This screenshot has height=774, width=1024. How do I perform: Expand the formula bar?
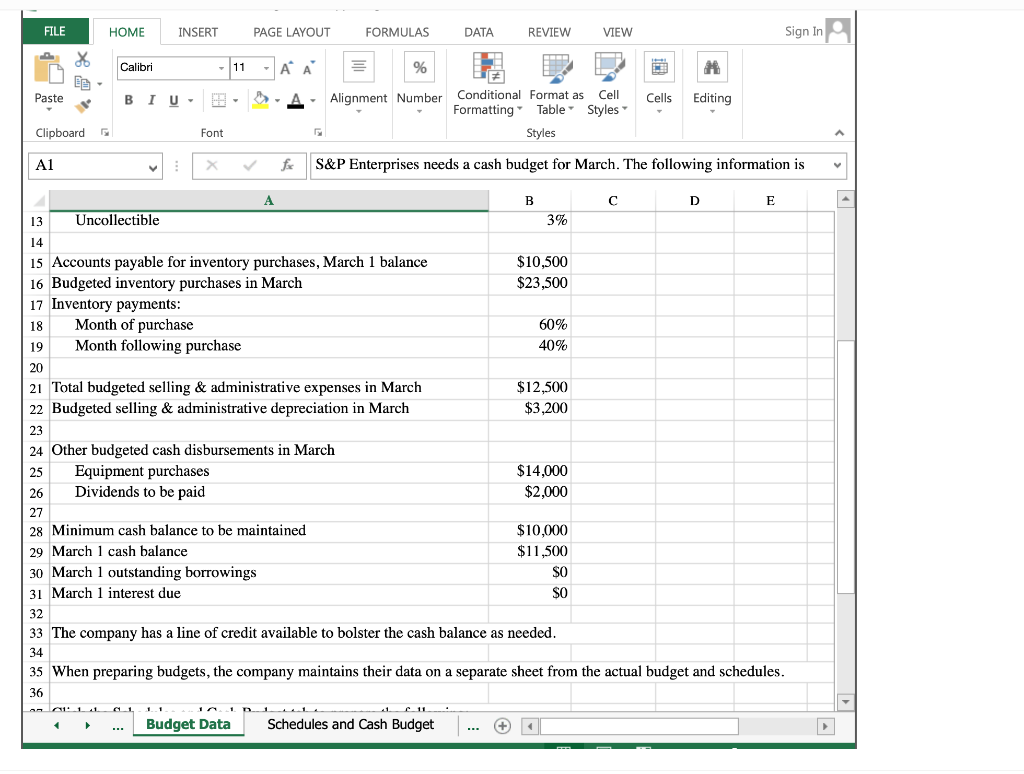(837, 165)
